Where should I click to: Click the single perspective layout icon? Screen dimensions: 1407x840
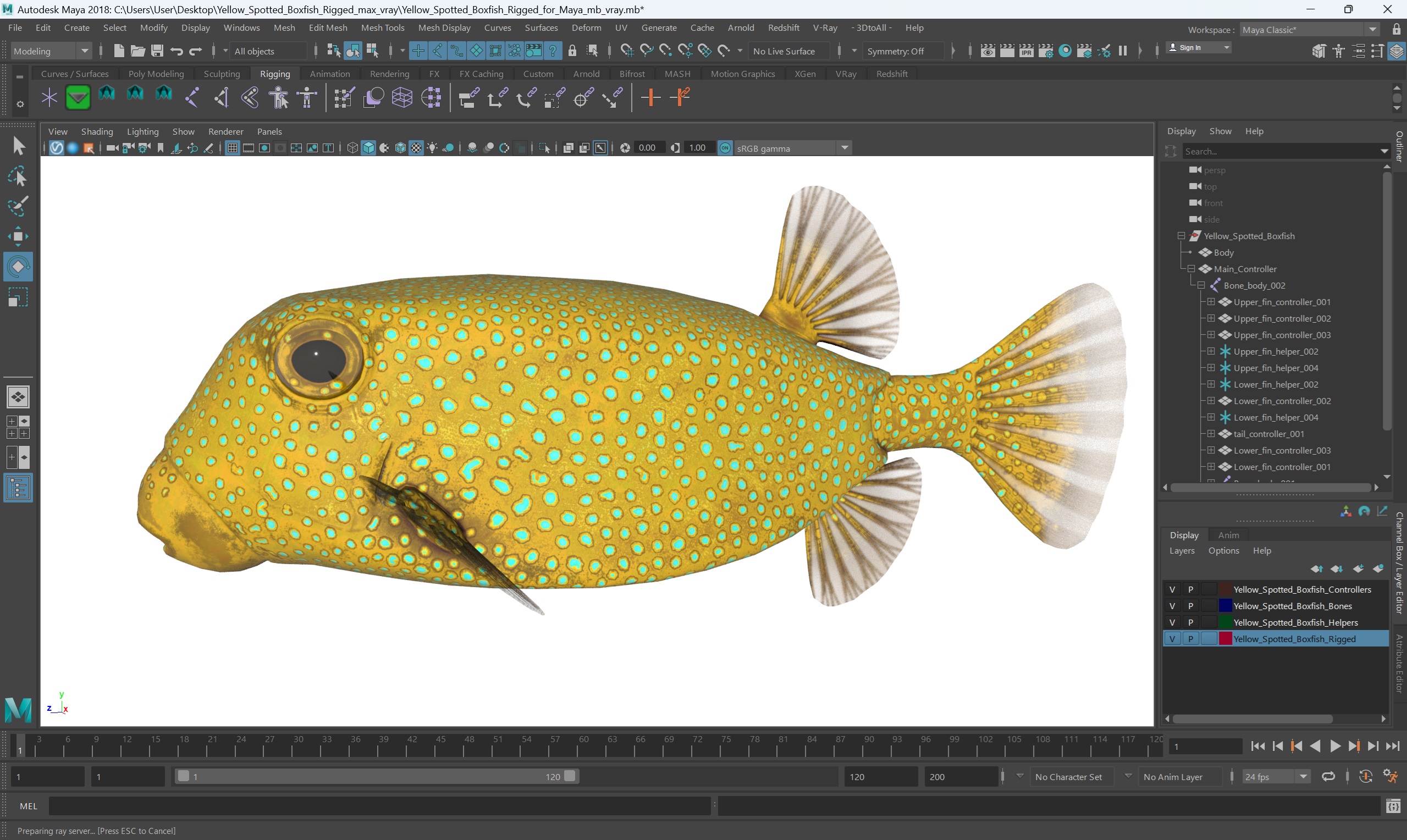point(18,397)
